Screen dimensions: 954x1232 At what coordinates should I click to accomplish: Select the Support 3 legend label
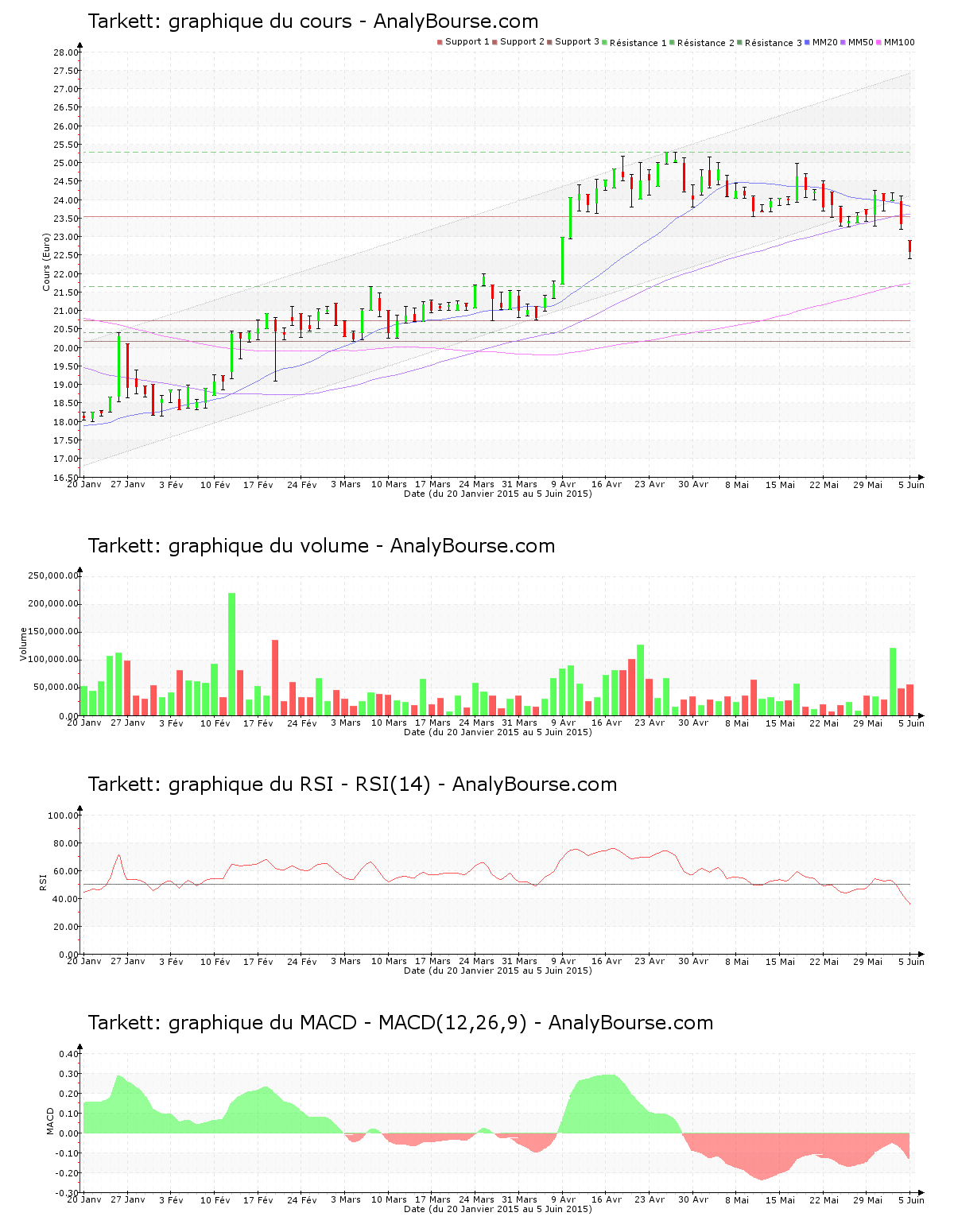tap(577, 42)
